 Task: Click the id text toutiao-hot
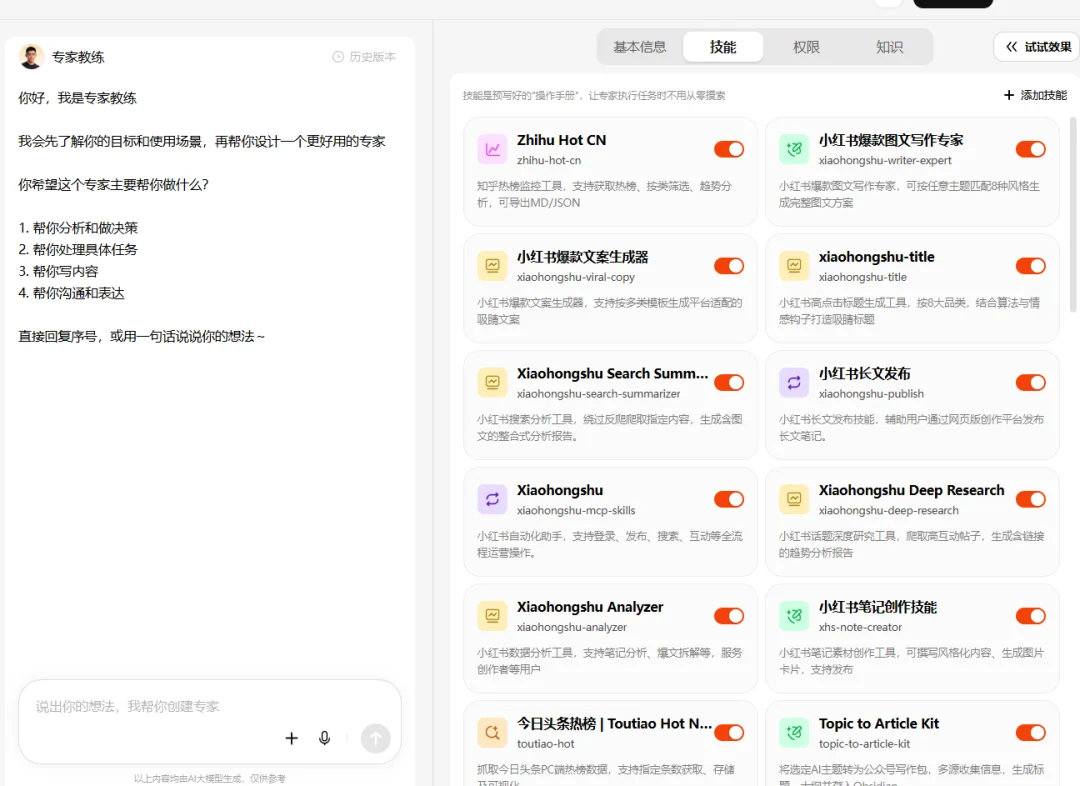[x=546, y=744]
